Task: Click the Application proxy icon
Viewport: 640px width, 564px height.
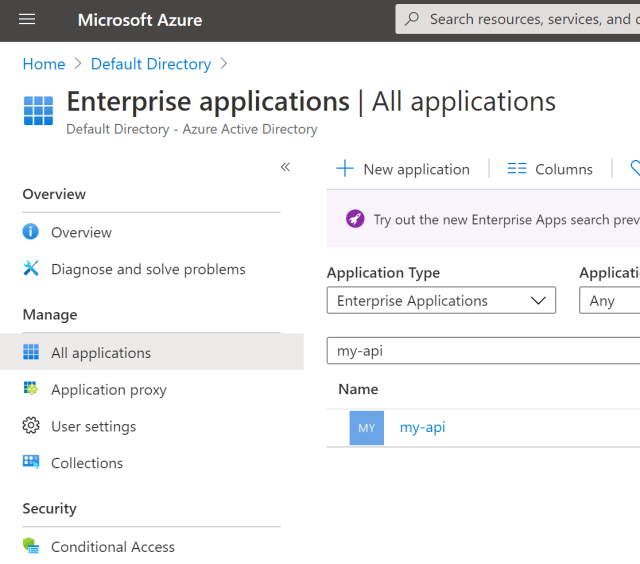Action: [31, 389]
